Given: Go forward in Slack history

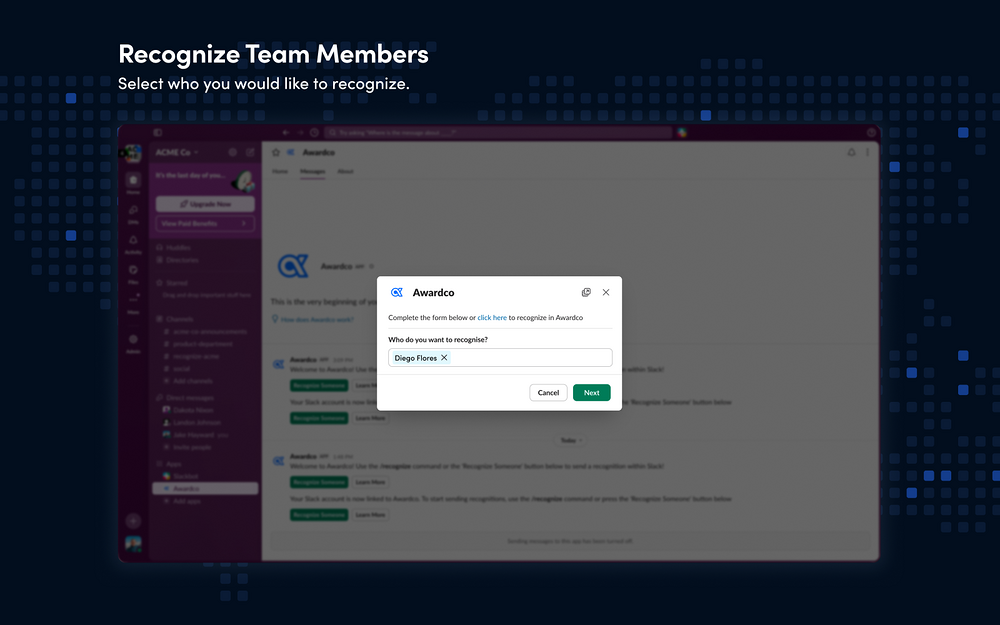Looking at the screenshot, I should tap(300, 133).
